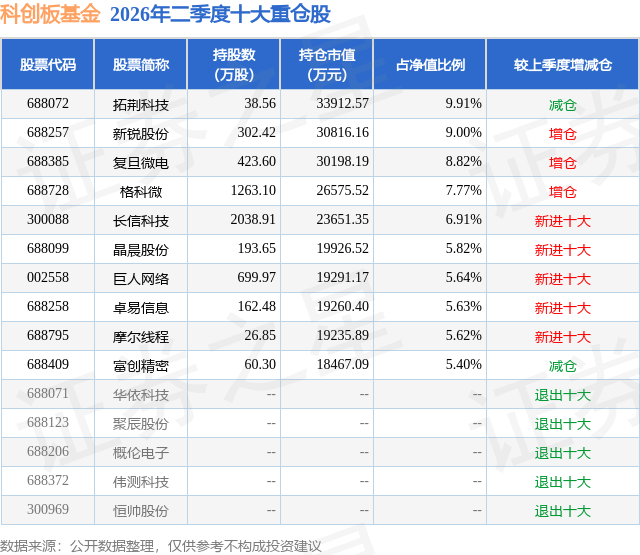Click the share count 302.42
The width and height of the screenshot is (640, 555).
point(256,133)
